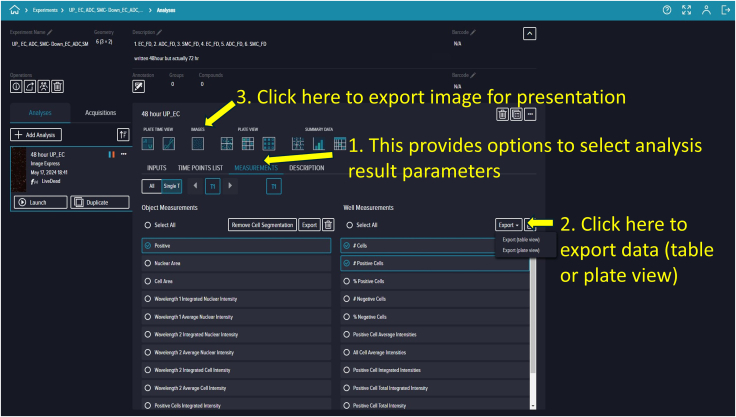Toggle Select All under Well Measurements

coord(349,225)
